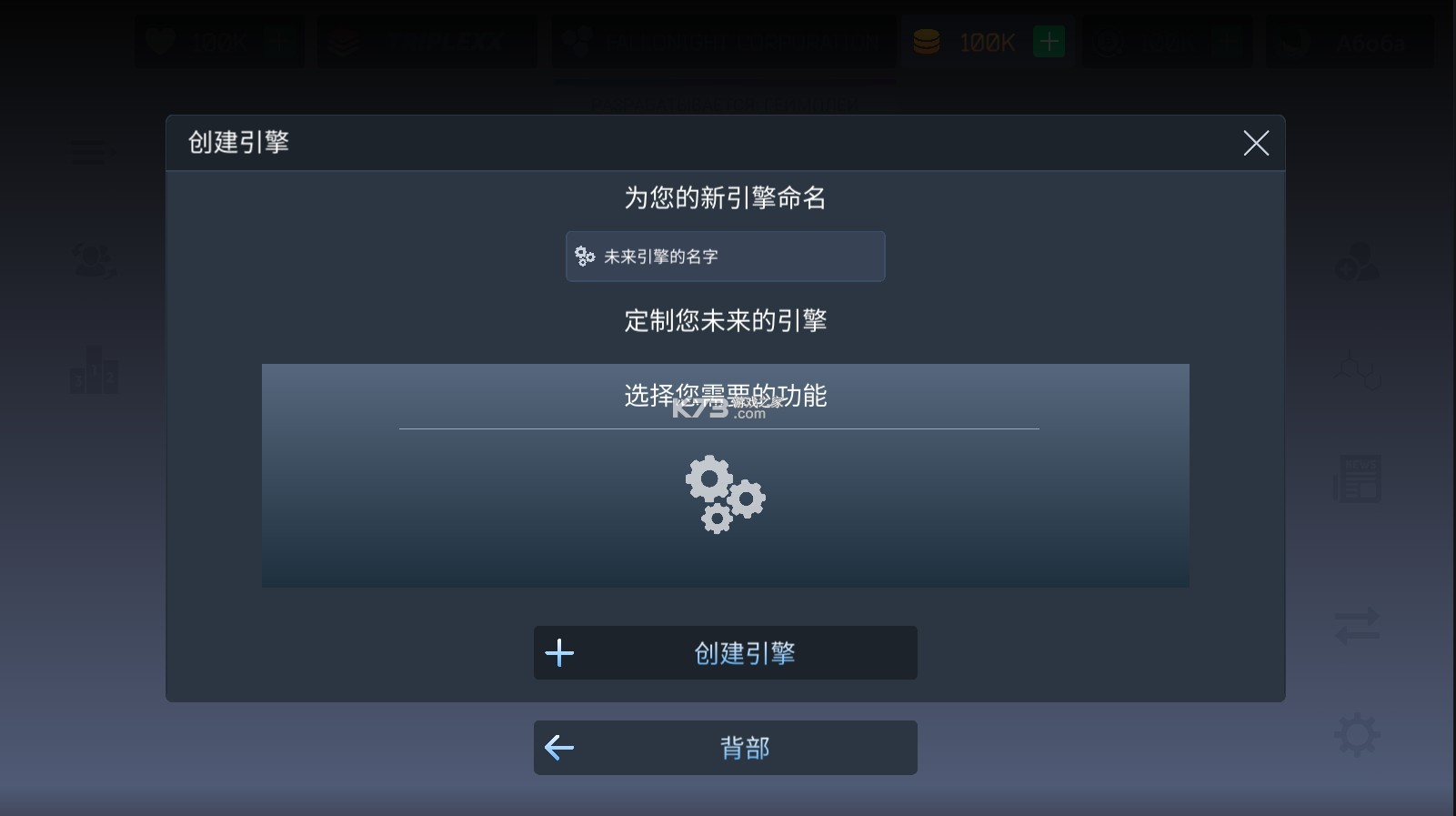1456x816 pixels.
Task: Click the 创建引擎 button
Action: (725, 652)
